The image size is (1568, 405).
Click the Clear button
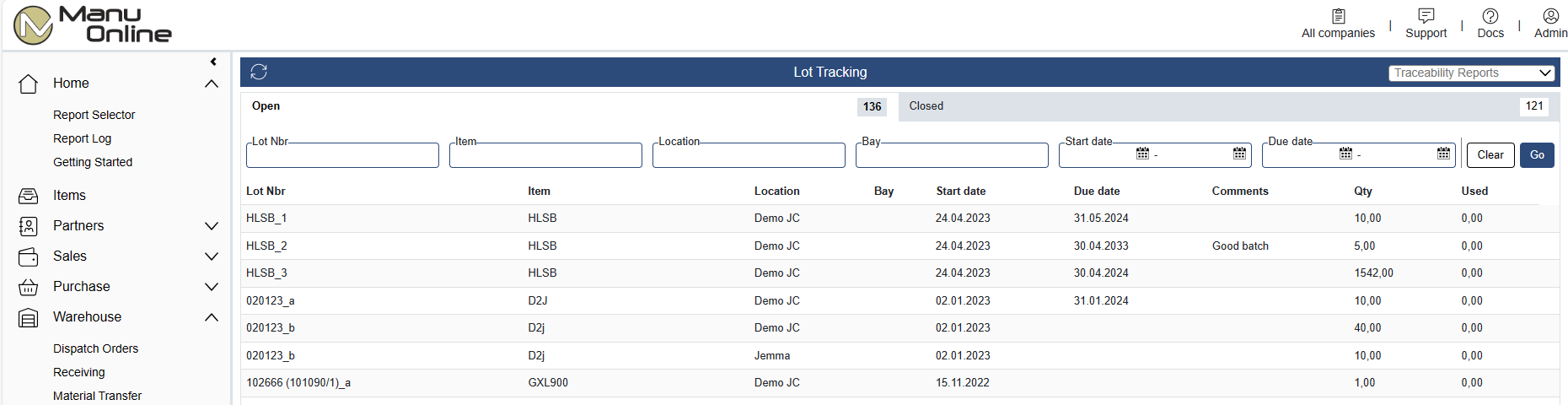click(x=1490, y=155)
